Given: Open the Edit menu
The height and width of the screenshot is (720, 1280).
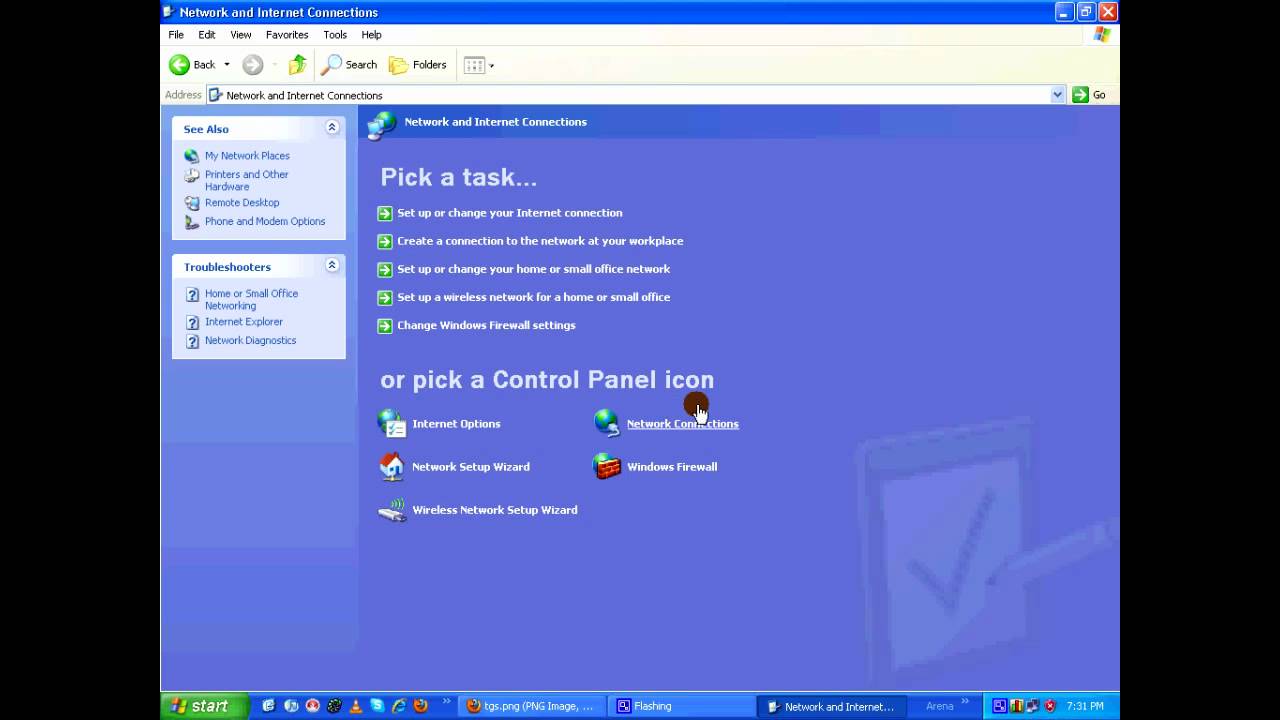Looking at the screenshot, I should pos(207,35).
